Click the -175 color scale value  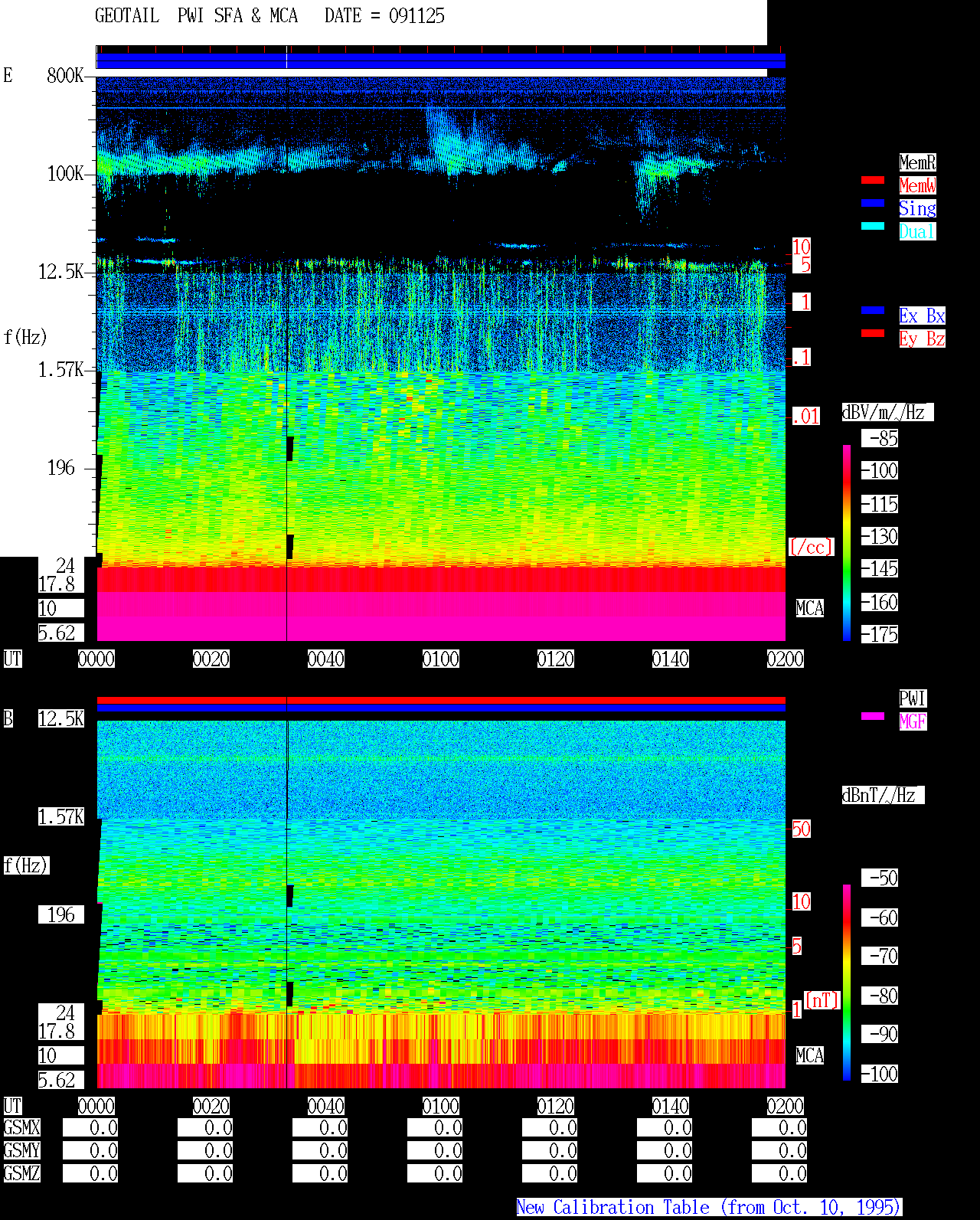[x=880, y=634]
